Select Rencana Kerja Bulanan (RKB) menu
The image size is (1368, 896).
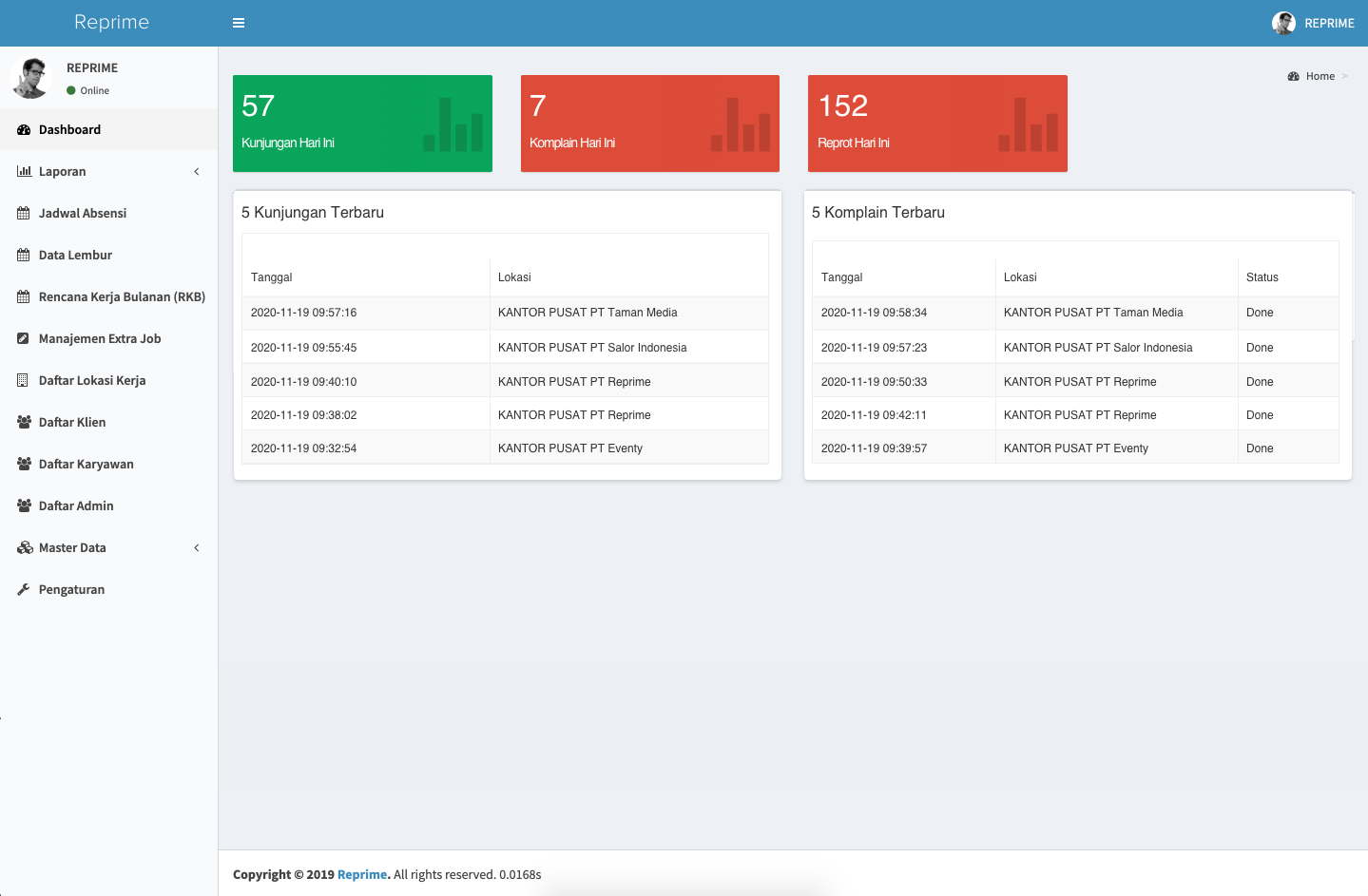point(122,297)
